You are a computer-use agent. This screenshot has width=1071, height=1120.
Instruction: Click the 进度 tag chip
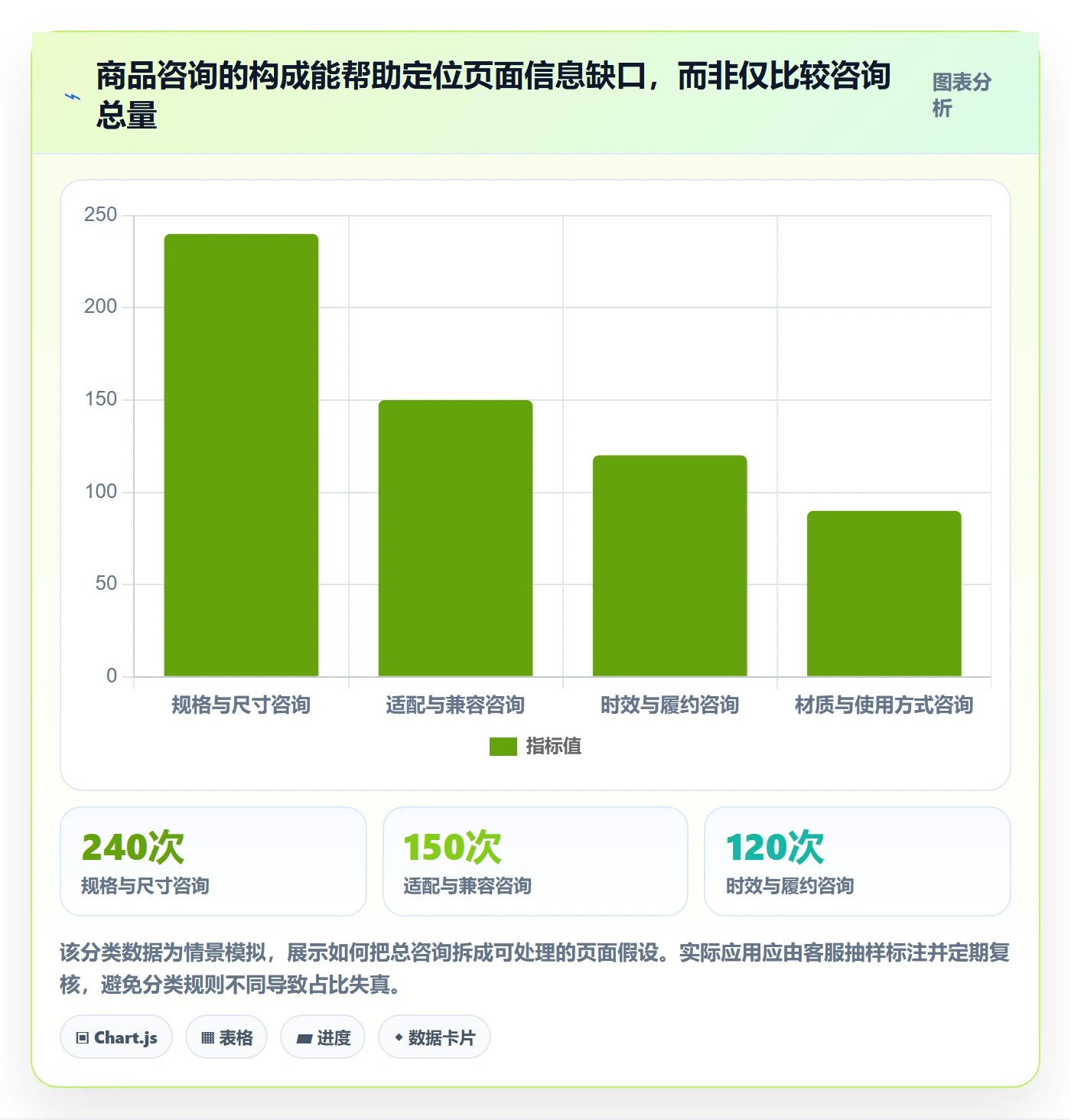tap(323, 1037)
